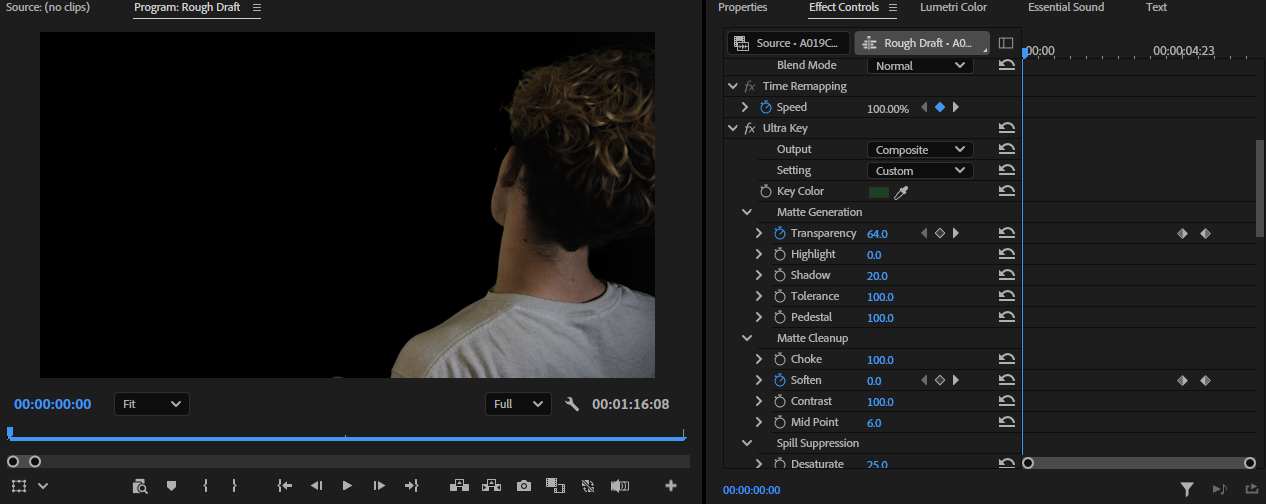Viewport: 1266px width, 504px height.
Task: Switch to the Properties tab
Action: tap(743, 7)
